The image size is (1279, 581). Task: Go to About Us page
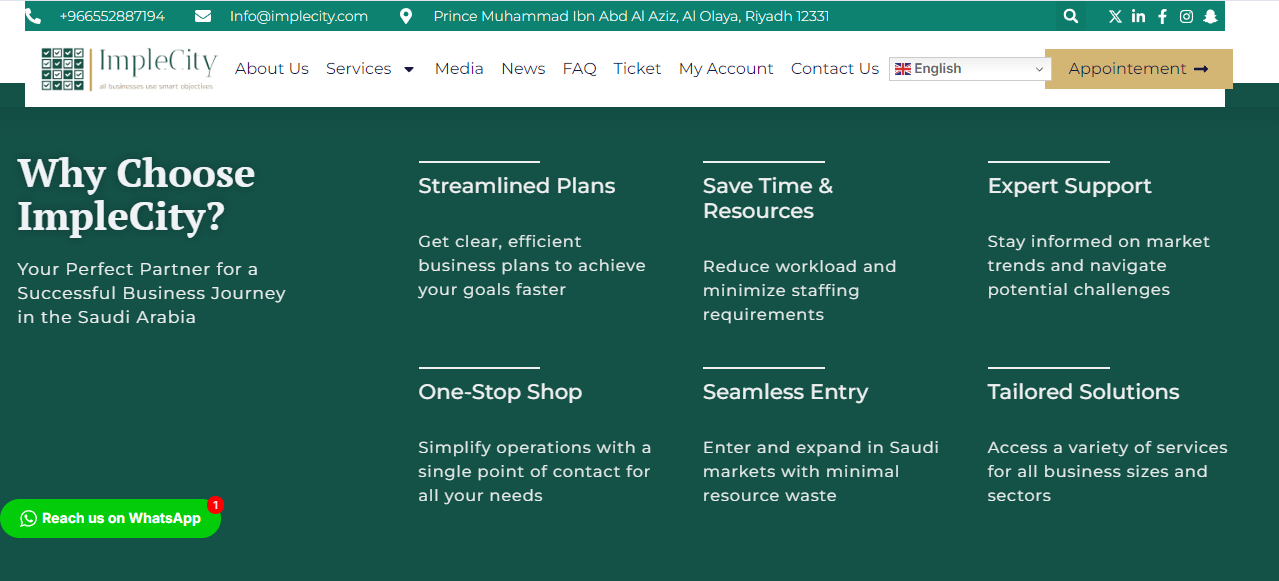(x=272, y=69)
